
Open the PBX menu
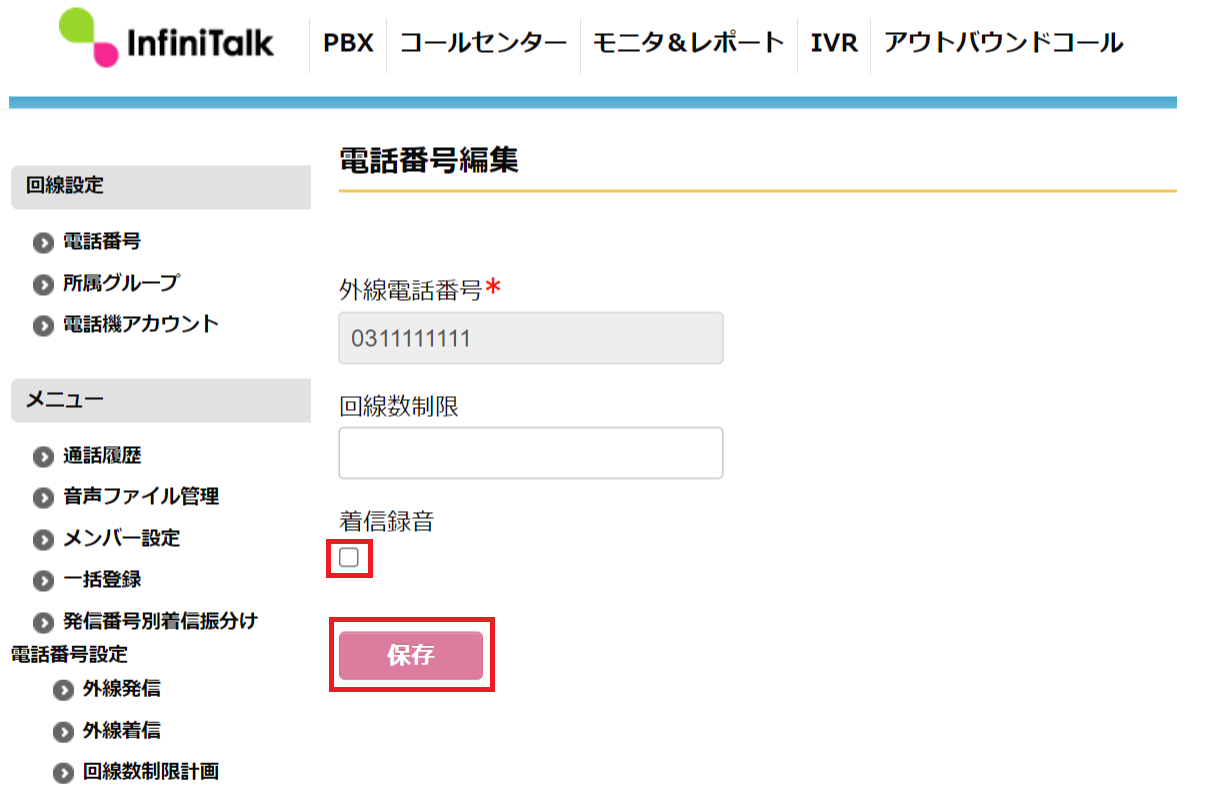pyautogui.click(x=348, y=43)
